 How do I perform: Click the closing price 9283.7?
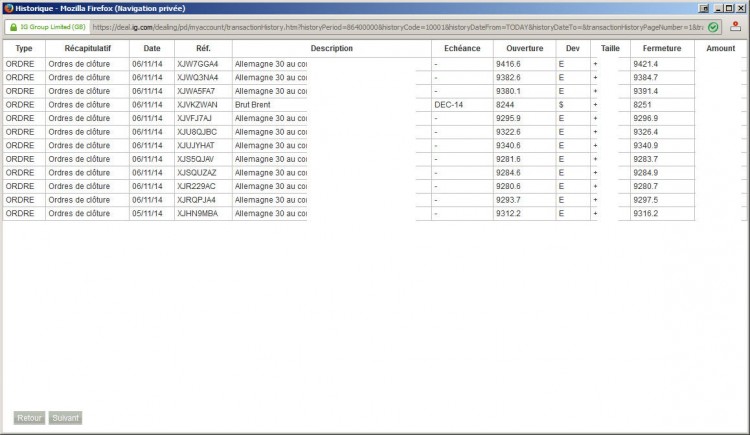point(646,159)
